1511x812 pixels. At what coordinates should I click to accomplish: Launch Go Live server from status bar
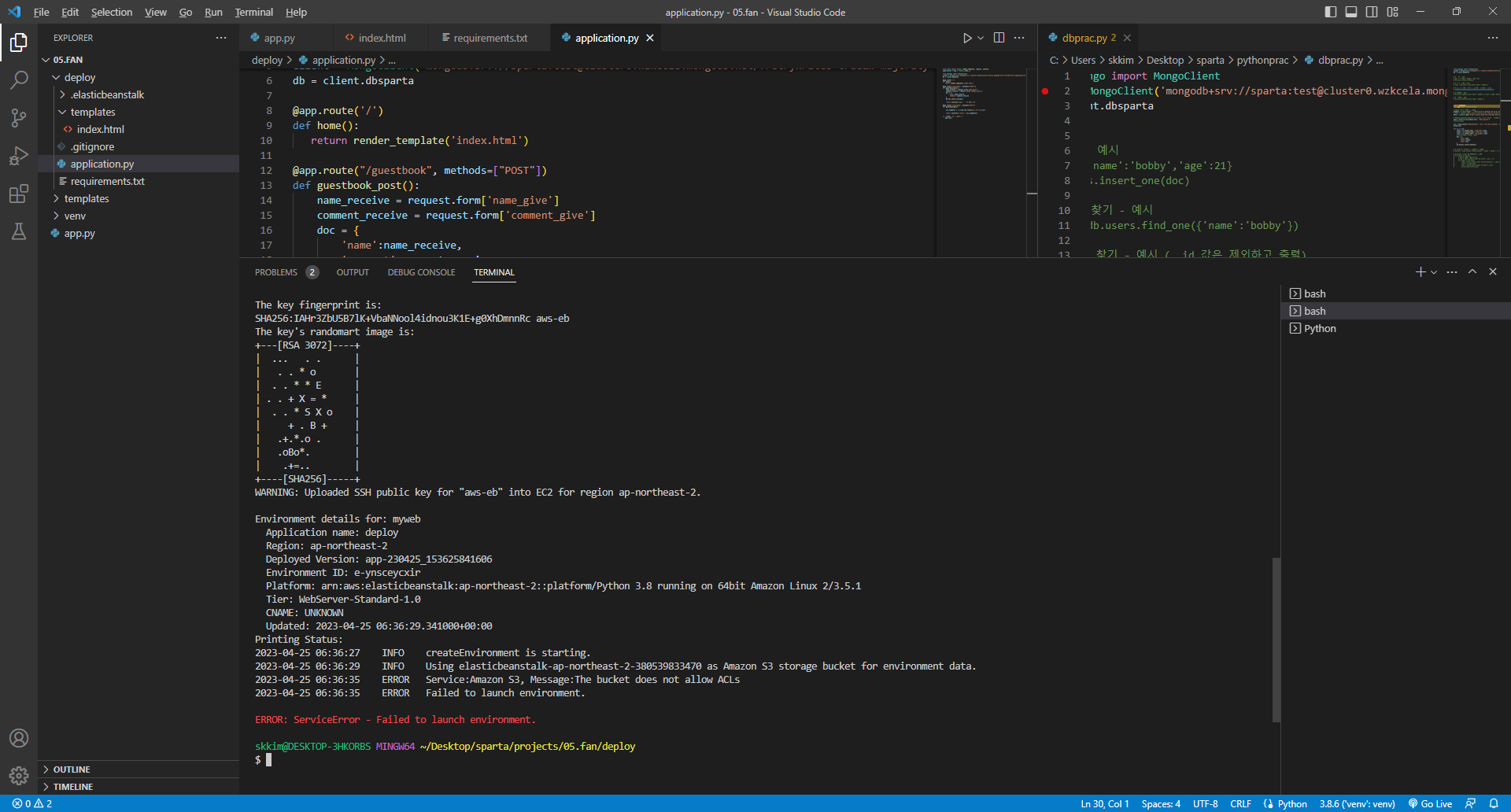coord(1430,803)
